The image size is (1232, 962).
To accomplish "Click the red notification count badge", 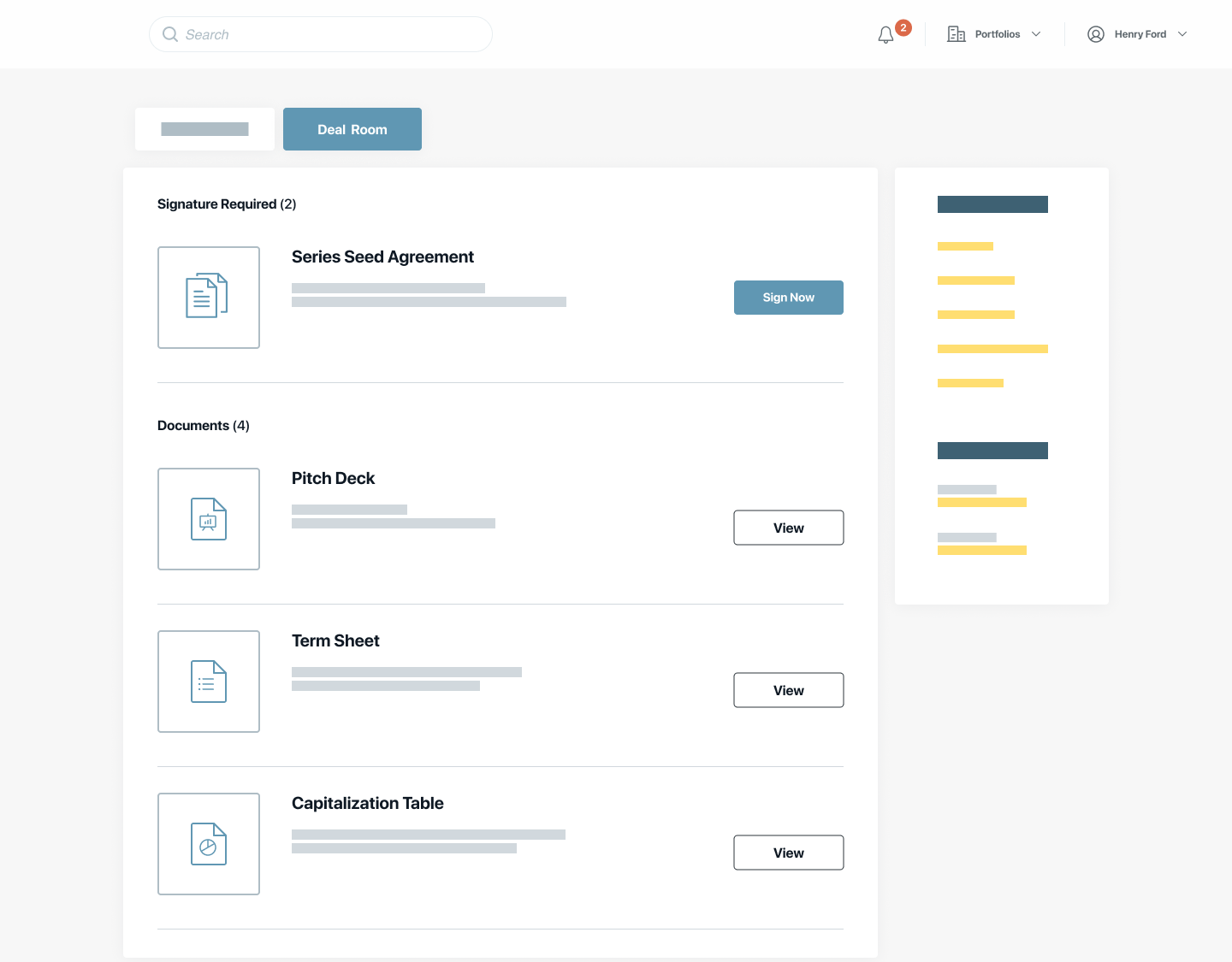I will [x=903, y=27].
